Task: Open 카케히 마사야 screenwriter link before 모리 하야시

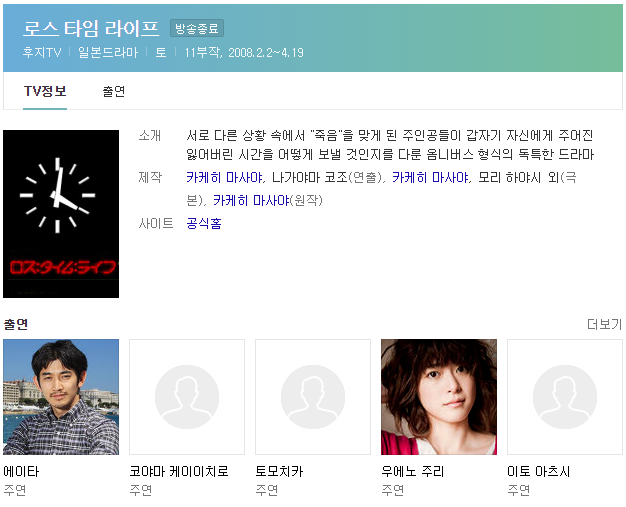Action: pos(430,177)
